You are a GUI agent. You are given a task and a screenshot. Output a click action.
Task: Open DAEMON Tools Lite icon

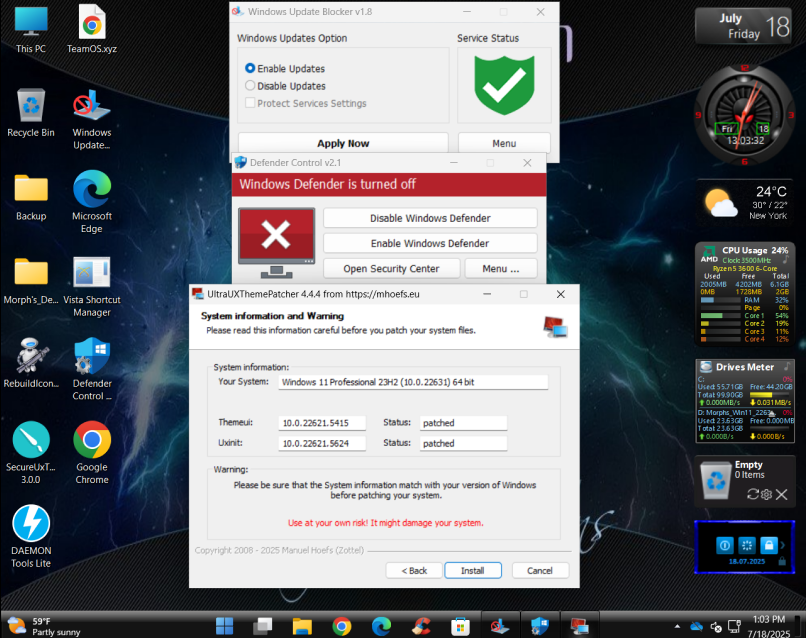[31, 537]
